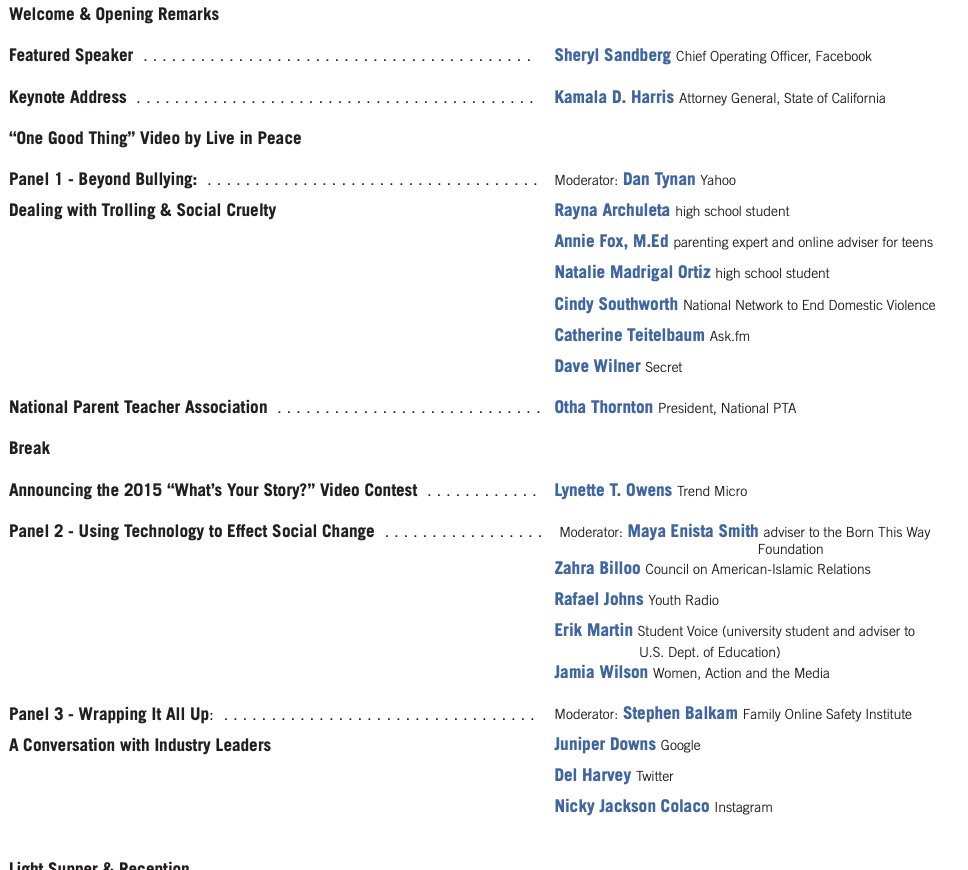Open moderator Maya Enista Smith's link
This screenshot has height=870, width=968.
pyautogui.click(x=693, y=532)
